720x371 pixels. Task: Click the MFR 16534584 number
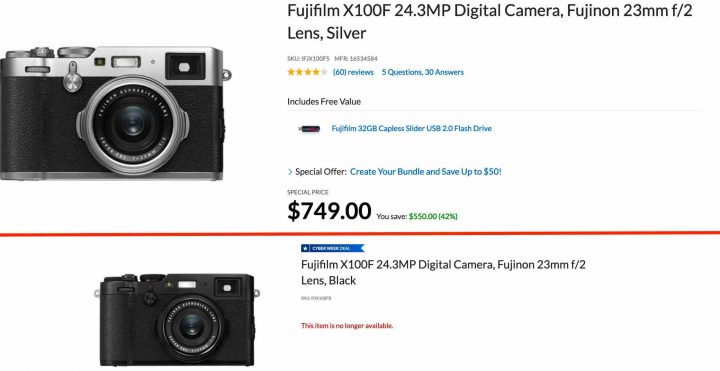[x=356, y=59]
